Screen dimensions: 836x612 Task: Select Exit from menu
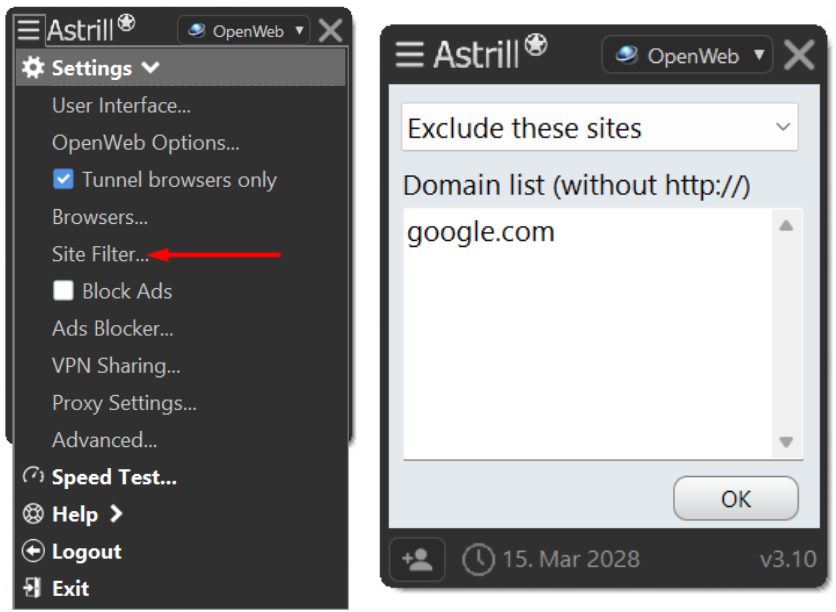point(70,589)
